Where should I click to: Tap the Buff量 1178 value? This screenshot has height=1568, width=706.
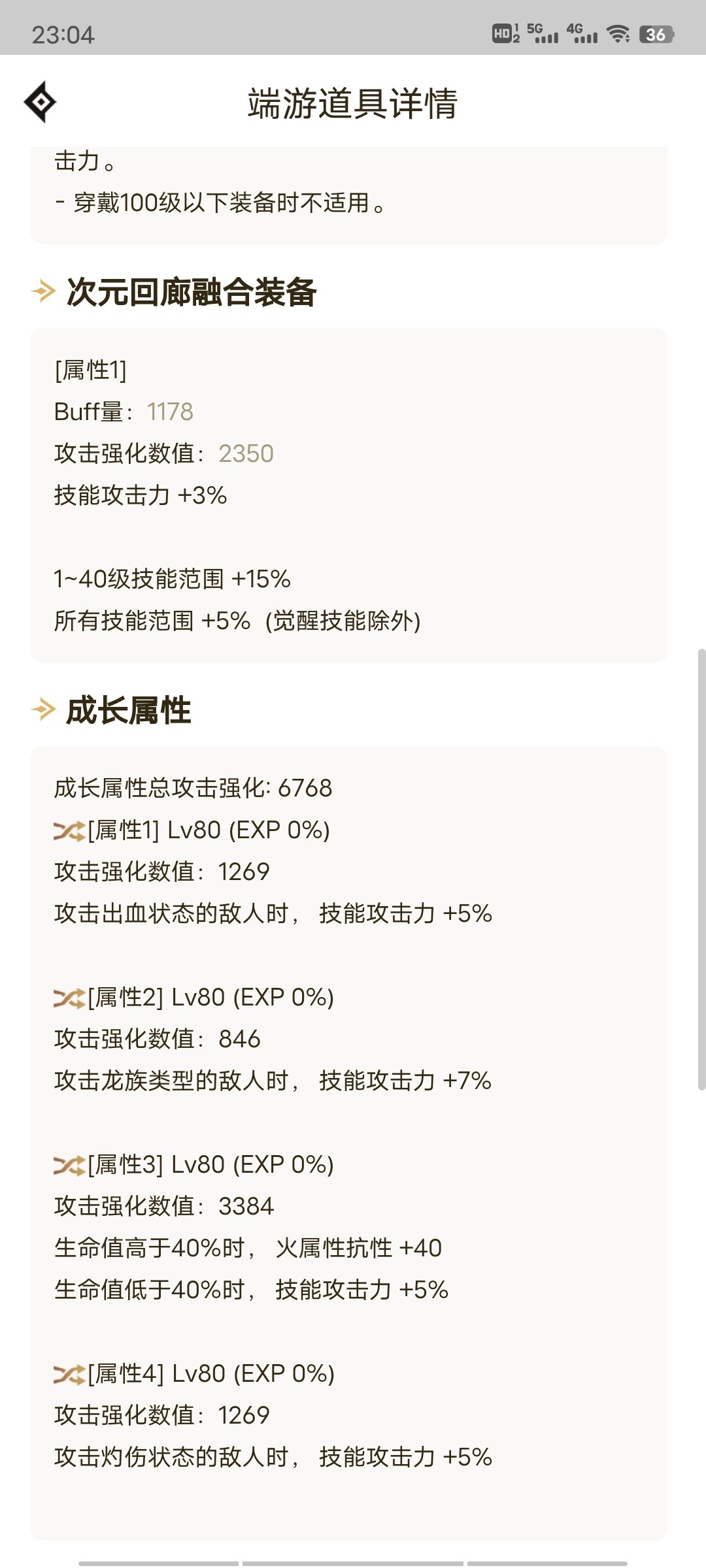[x=170, y=412]
